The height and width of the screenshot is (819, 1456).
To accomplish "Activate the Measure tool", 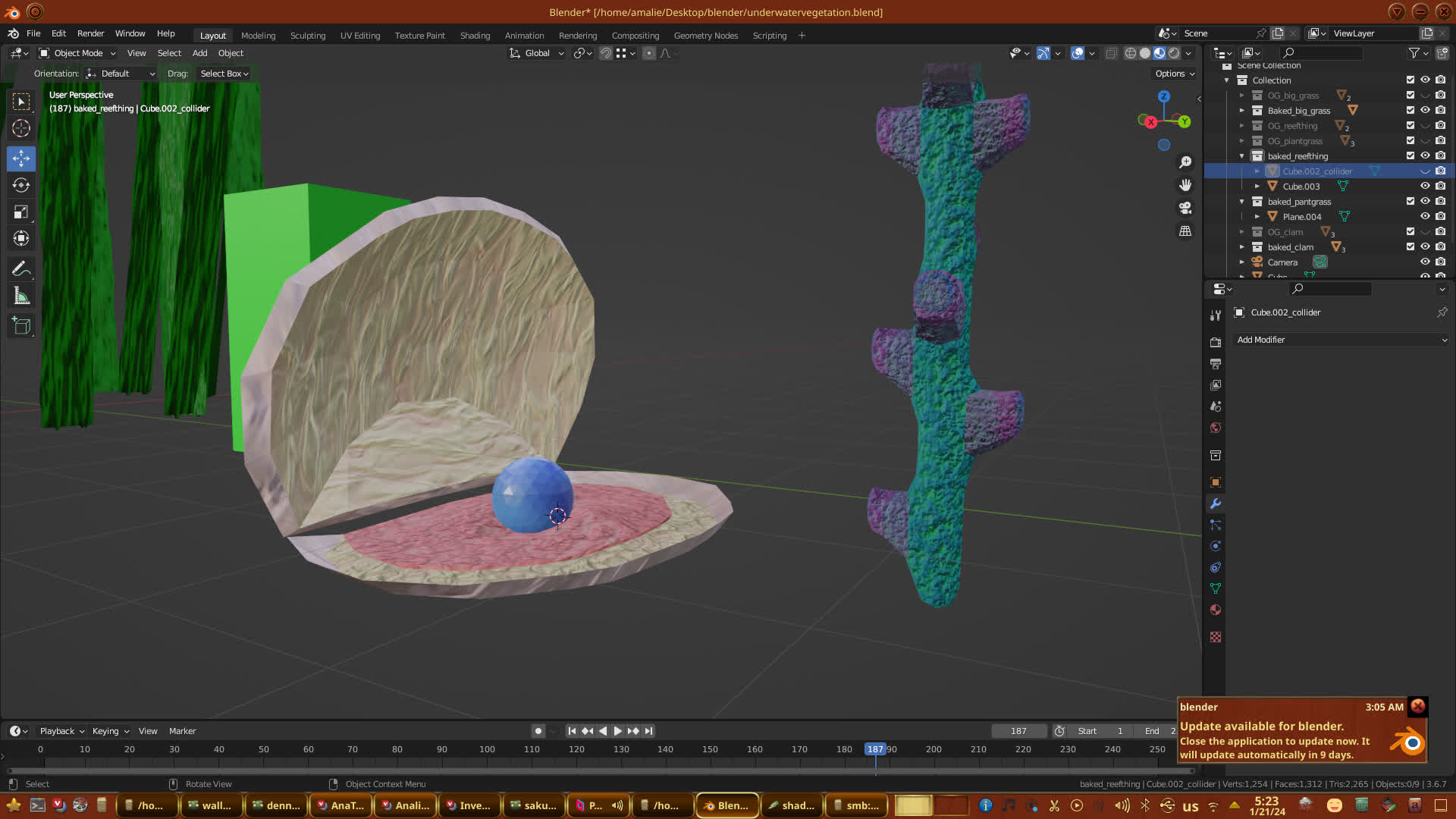I will [x=20, y=297].
